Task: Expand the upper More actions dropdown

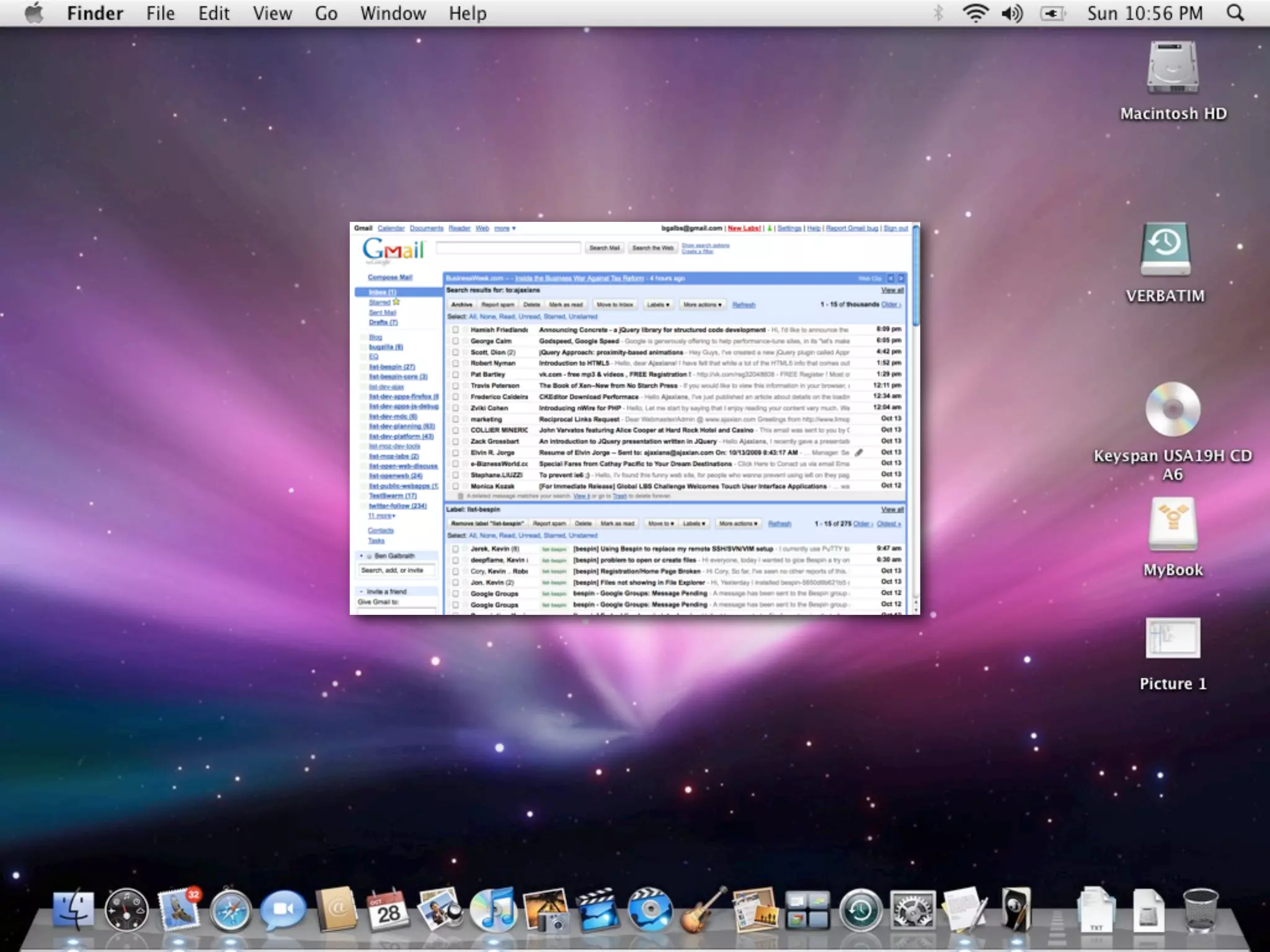Action: (x=702, y=305)
